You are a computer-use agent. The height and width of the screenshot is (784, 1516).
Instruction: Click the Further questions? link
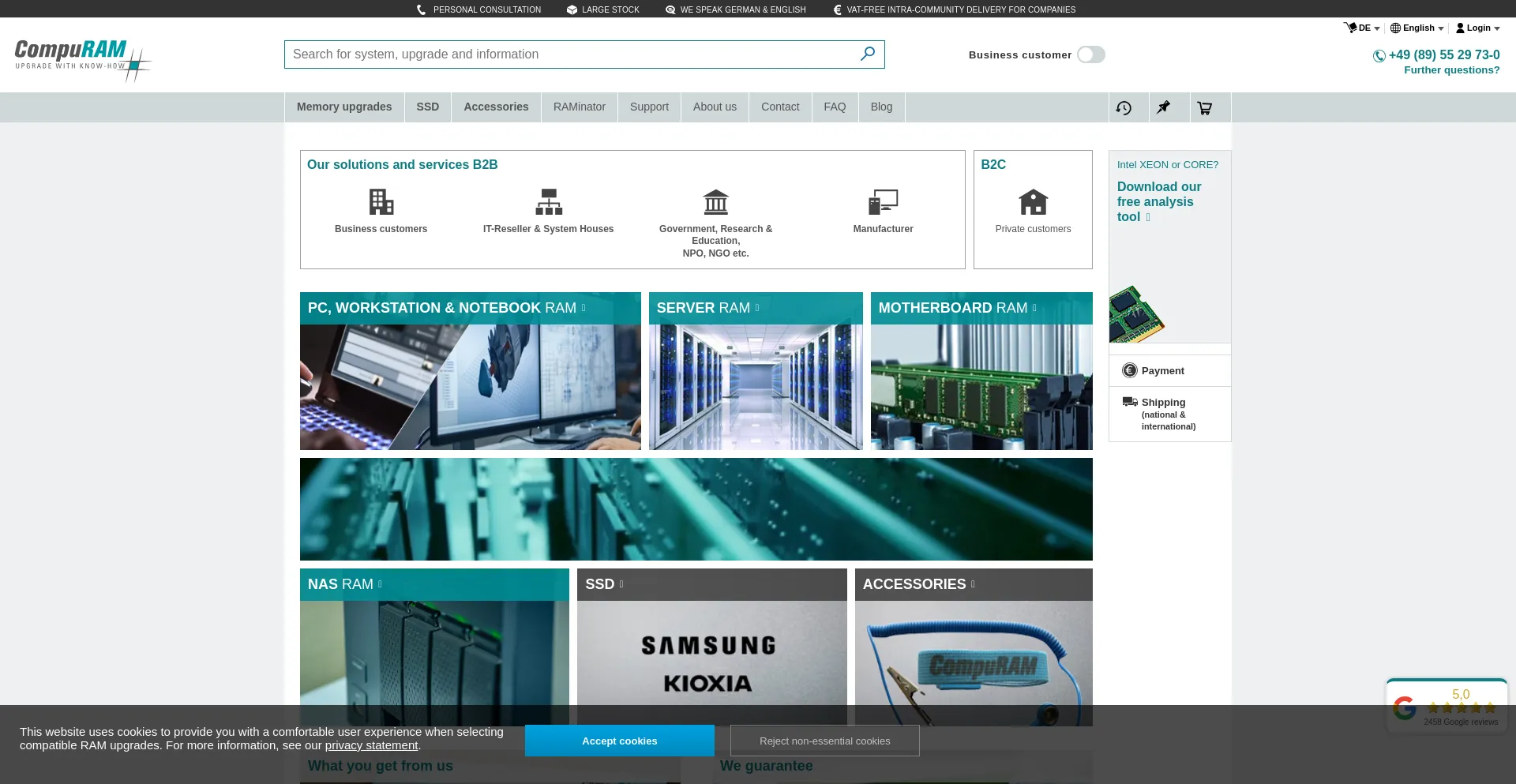click(1452, 70)
